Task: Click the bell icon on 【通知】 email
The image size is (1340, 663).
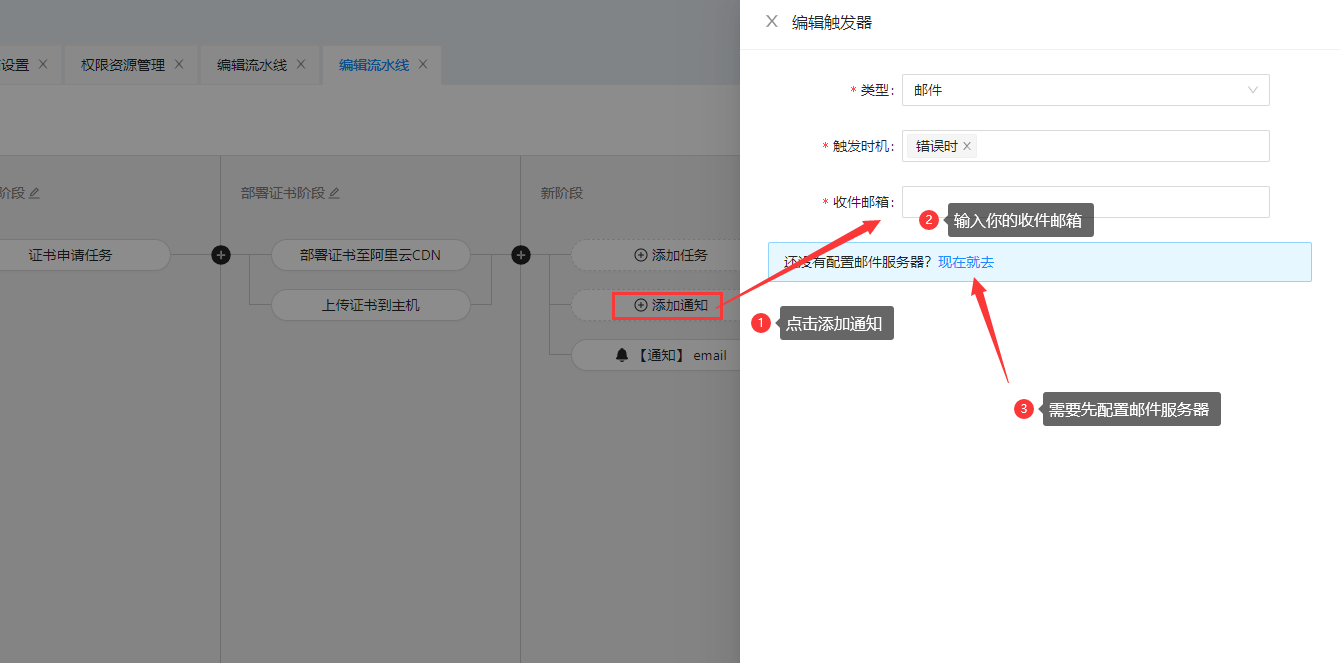Action: (622, 355)
